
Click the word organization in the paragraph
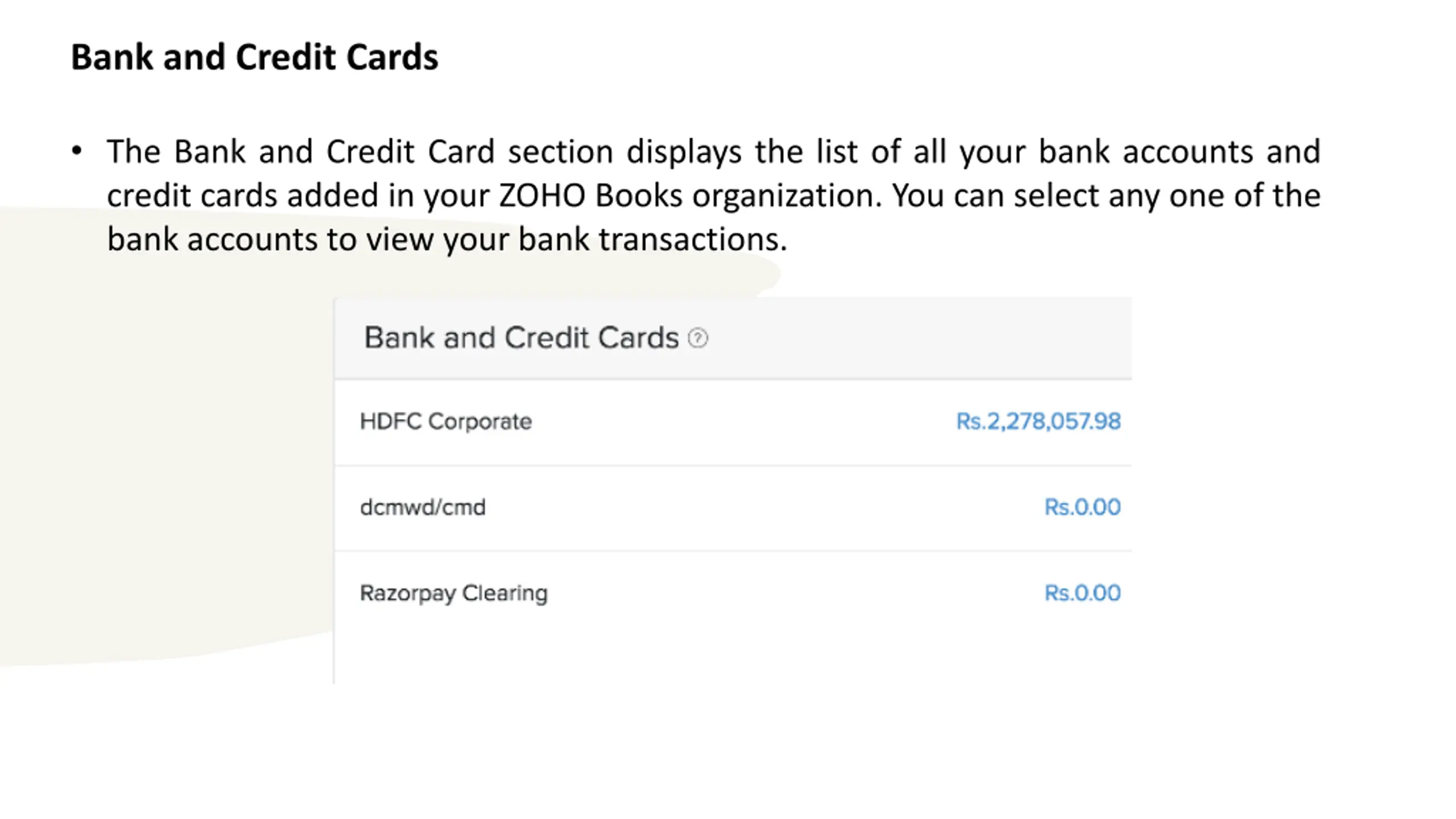point(787,197)
